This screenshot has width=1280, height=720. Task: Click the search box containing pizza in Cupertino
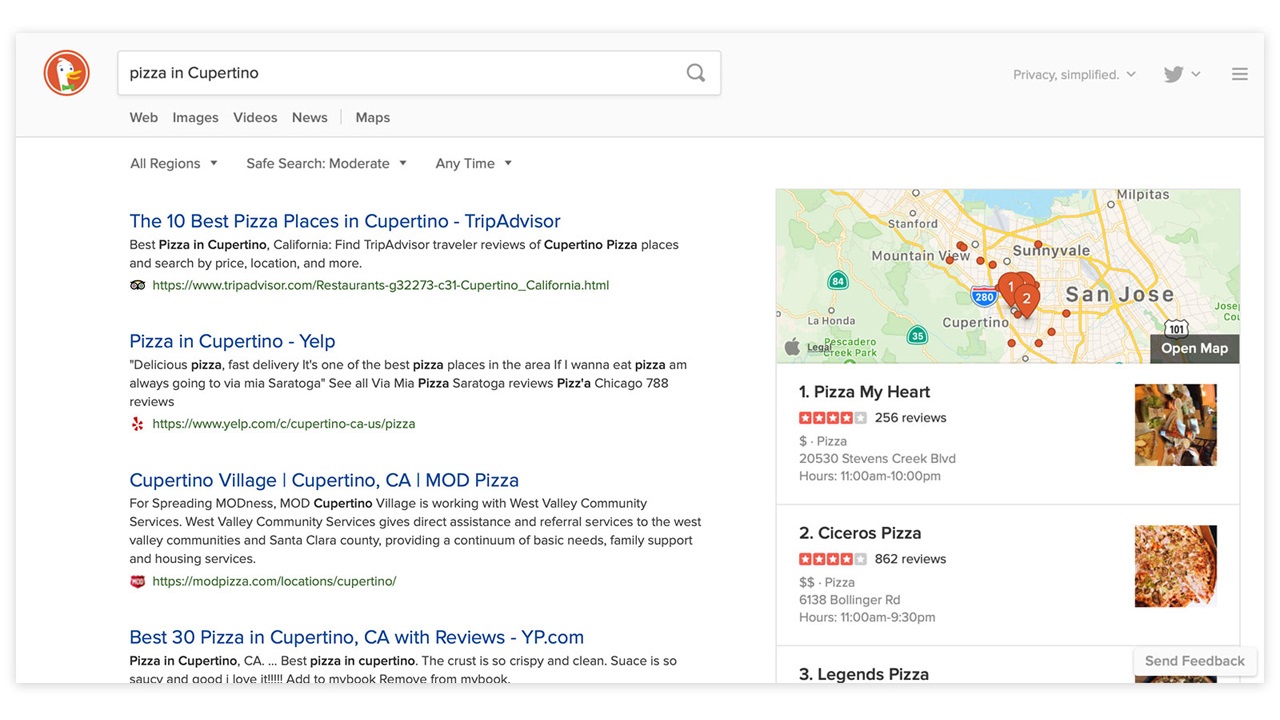(x=400, y=73)
